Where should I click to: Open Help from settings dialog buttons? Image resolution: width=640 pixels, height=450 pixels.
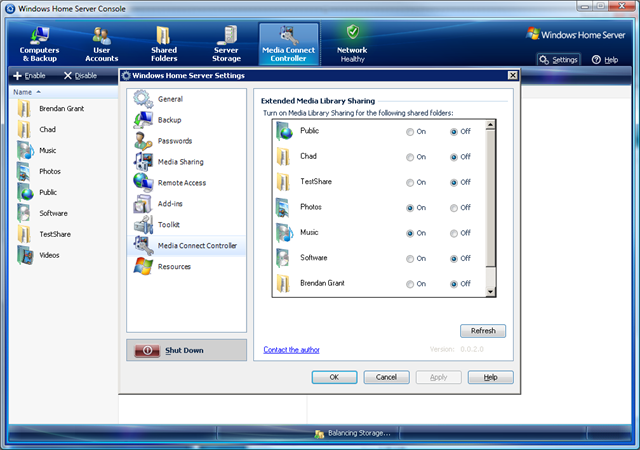[x=491, y=377]
